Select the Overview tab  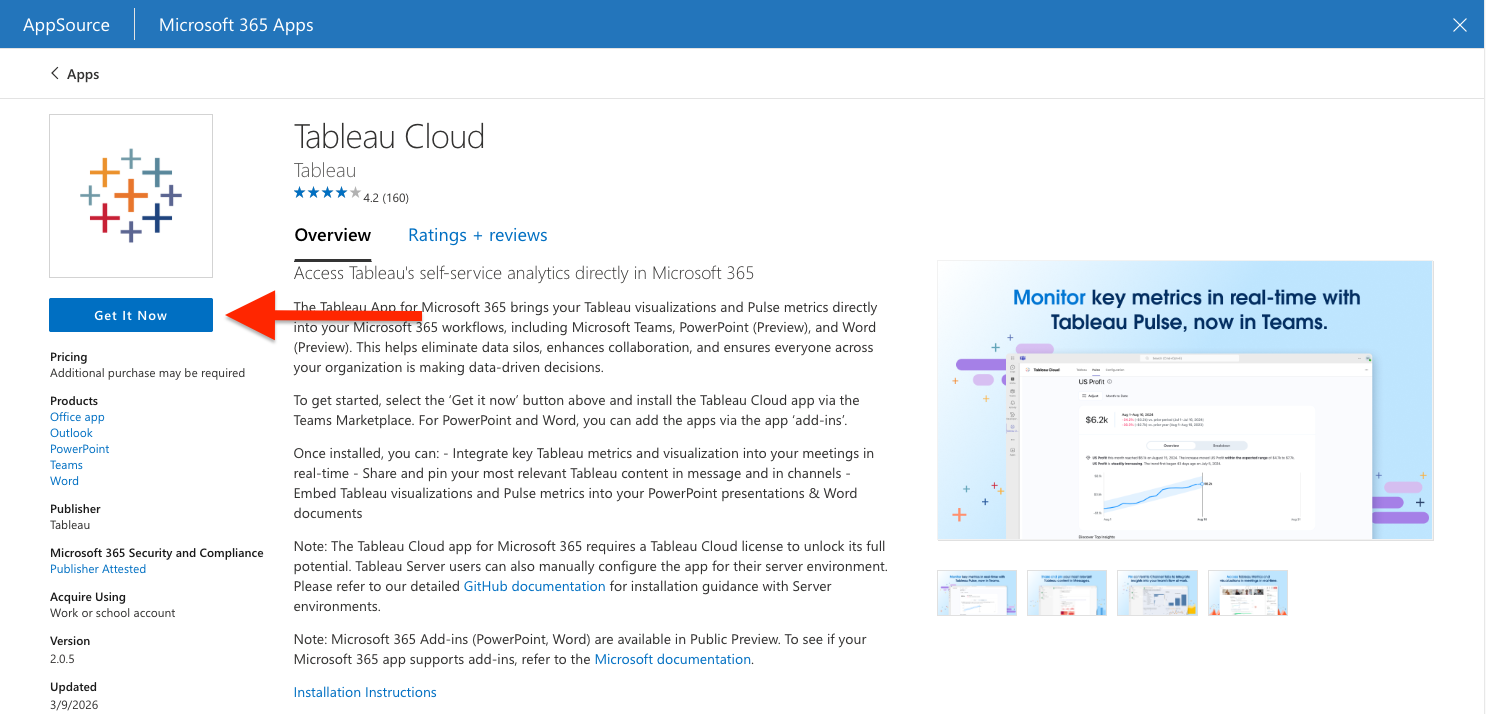click(332, 234)
